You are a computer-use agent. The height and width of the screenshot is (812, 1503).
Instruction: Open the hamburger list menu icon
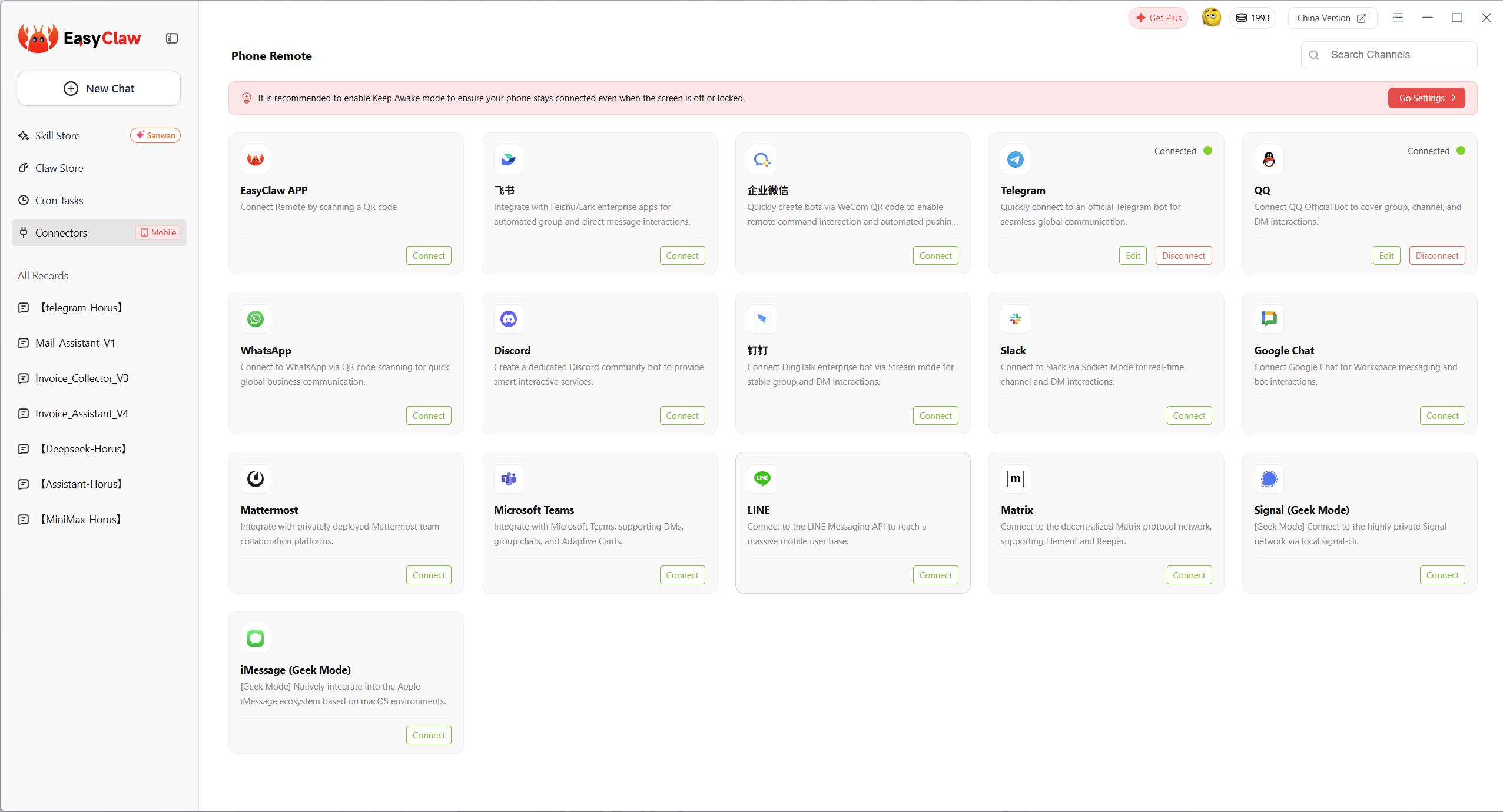[1398, 18]
